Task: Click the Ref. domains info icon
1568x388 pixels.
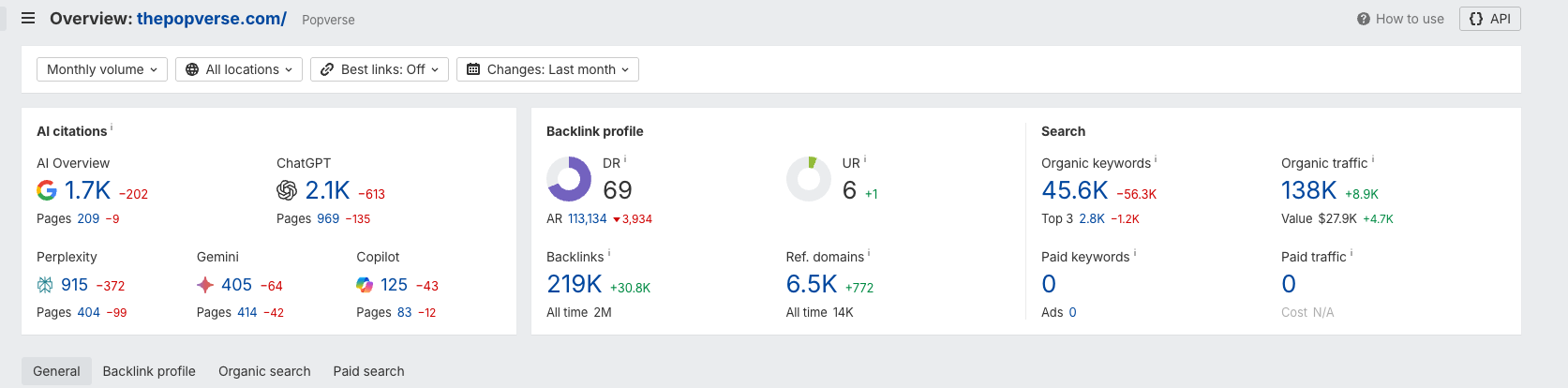Action: (x=869, y=253)
